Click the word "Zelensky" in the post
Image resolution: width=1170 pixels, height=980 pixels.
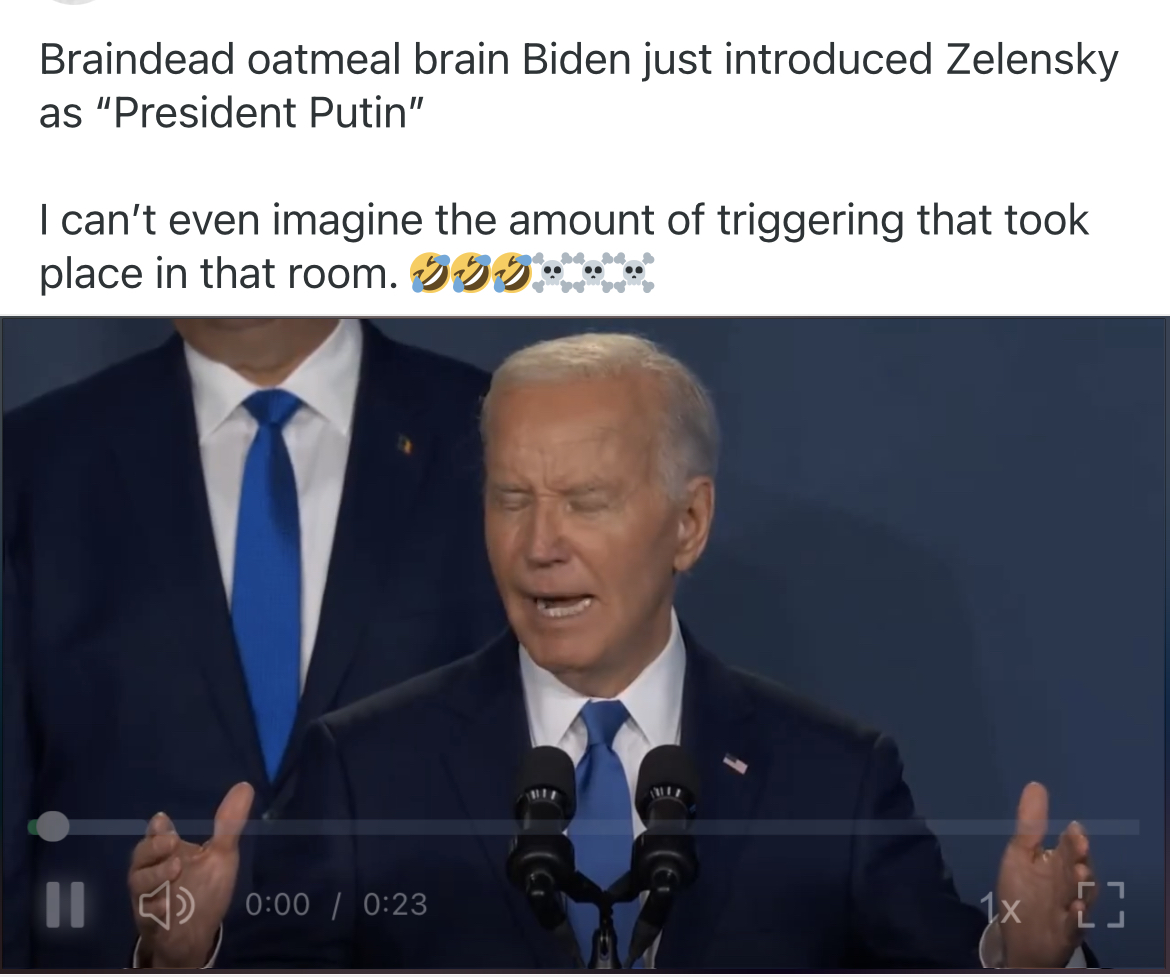click(x=1032, y=60)
